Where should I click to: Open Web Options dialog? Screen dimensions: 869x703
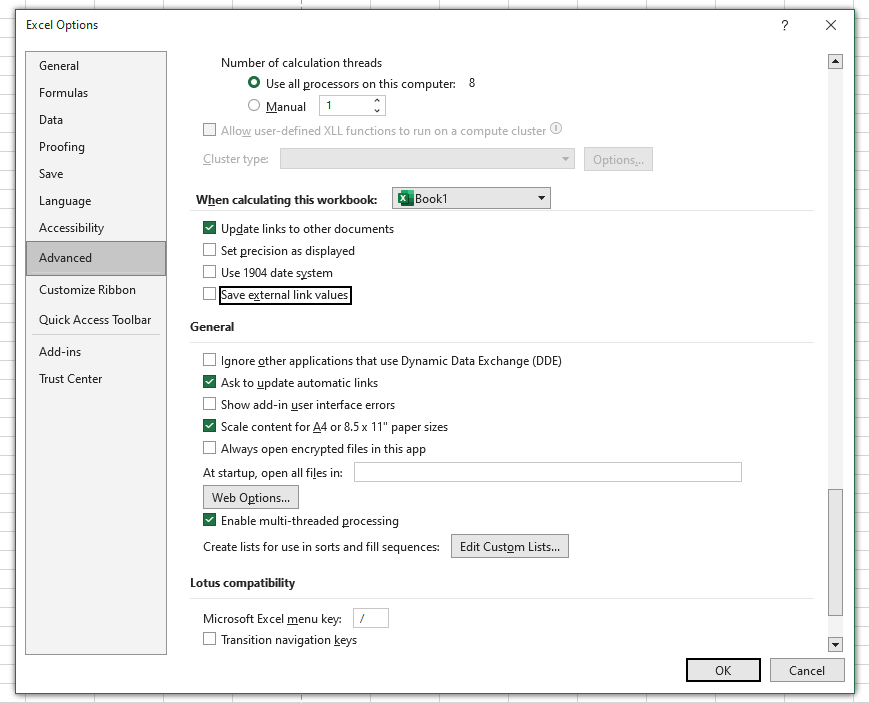pos(250,497)
